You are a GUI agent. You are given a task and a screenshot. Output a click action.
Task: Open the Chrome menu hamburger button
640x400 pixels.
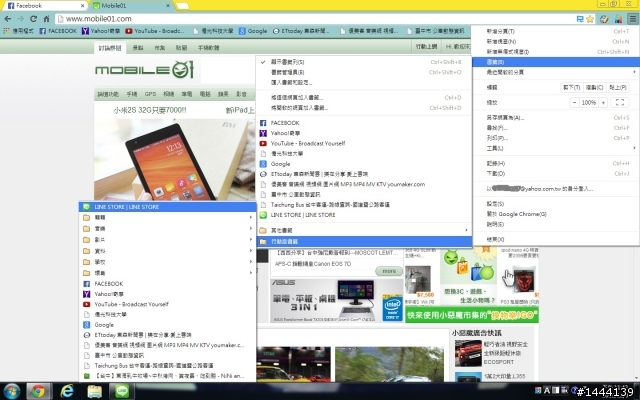pyautogui.click(x=632, y=19)
